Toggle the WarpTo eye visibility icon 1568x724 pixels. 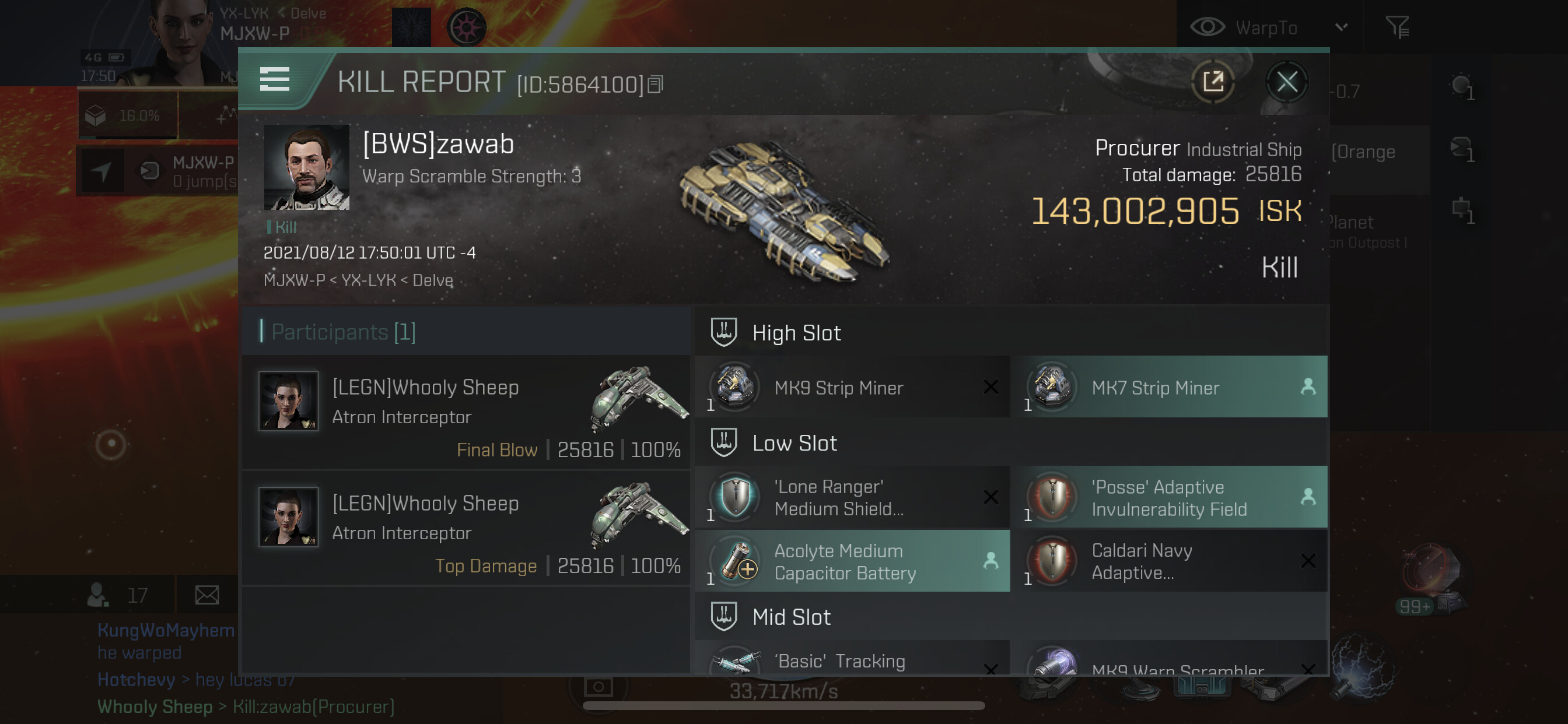pyautogui.click(x=1207, y=27)
